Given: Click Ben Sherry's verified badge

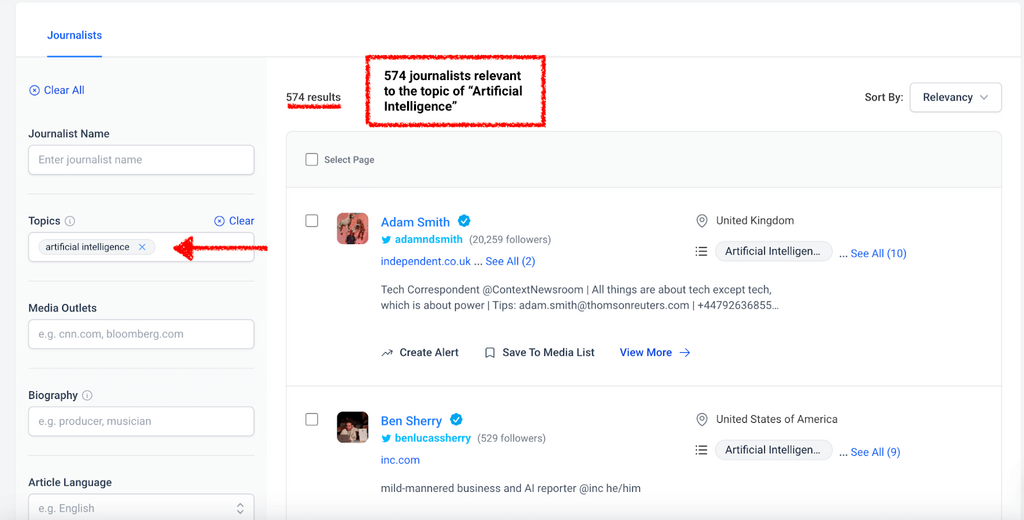Looking at the screenshot, I should pyautogui.click(x=456, y=420).
